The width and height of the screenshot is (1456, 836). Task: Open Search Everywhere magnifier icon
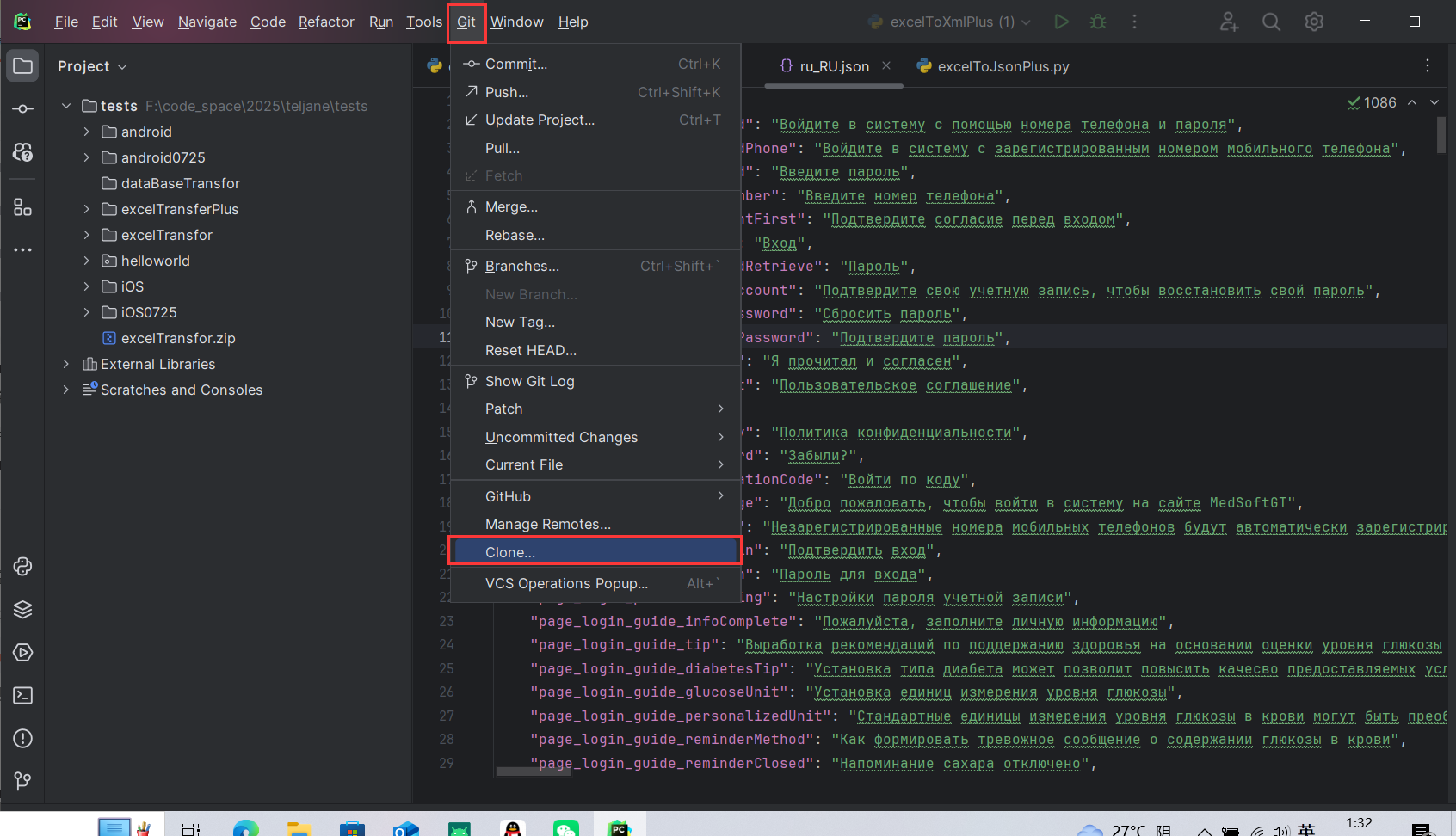pos(1271,22)
